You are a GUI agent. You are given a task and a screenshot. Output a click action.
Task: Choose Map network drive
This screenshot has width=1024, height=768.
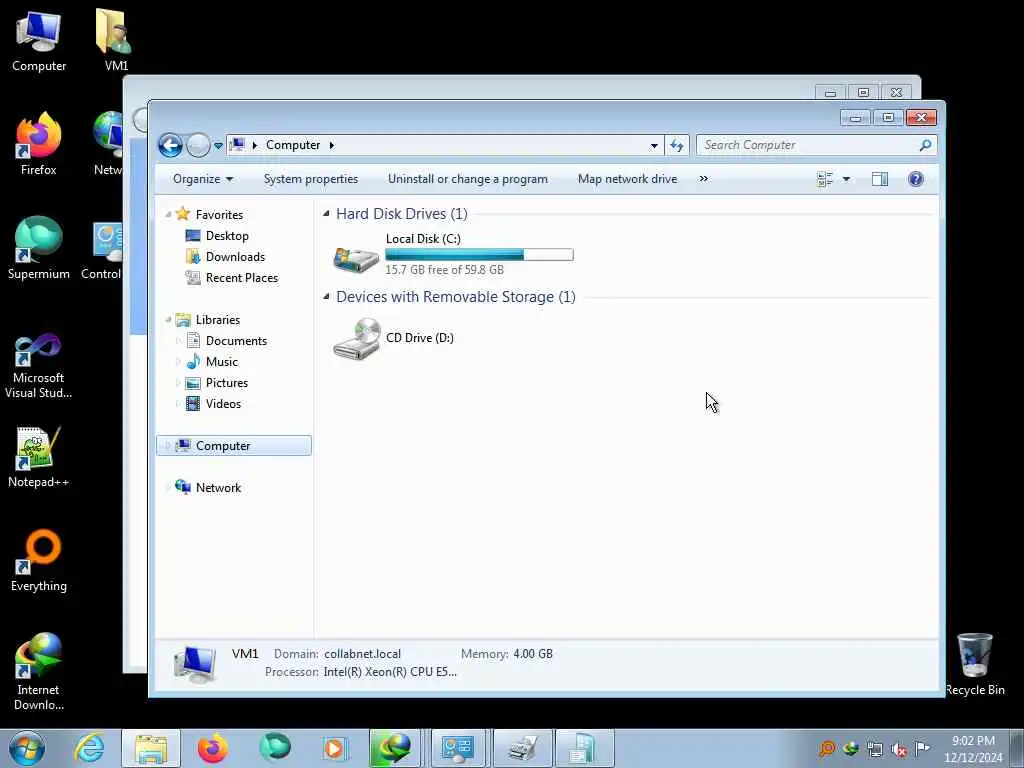(627, 179)
